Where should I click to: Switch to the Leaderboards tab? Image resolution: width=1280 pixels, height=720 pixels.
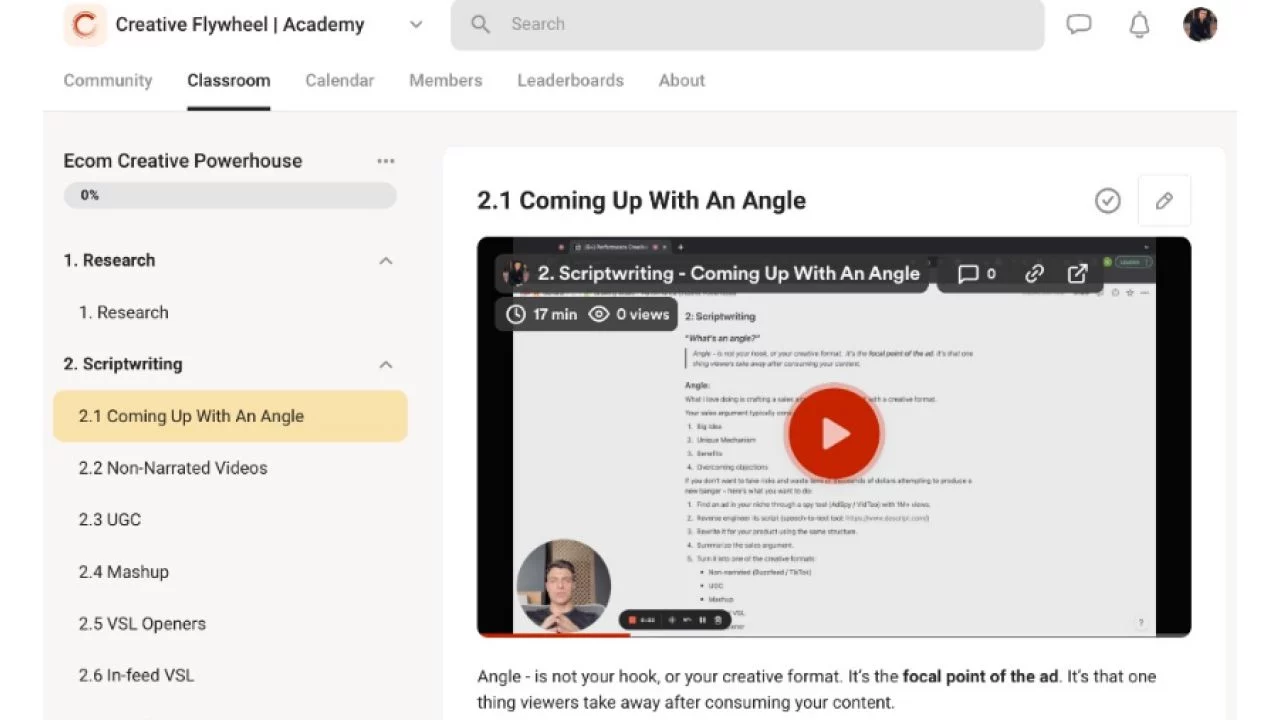tap(570, 80)
